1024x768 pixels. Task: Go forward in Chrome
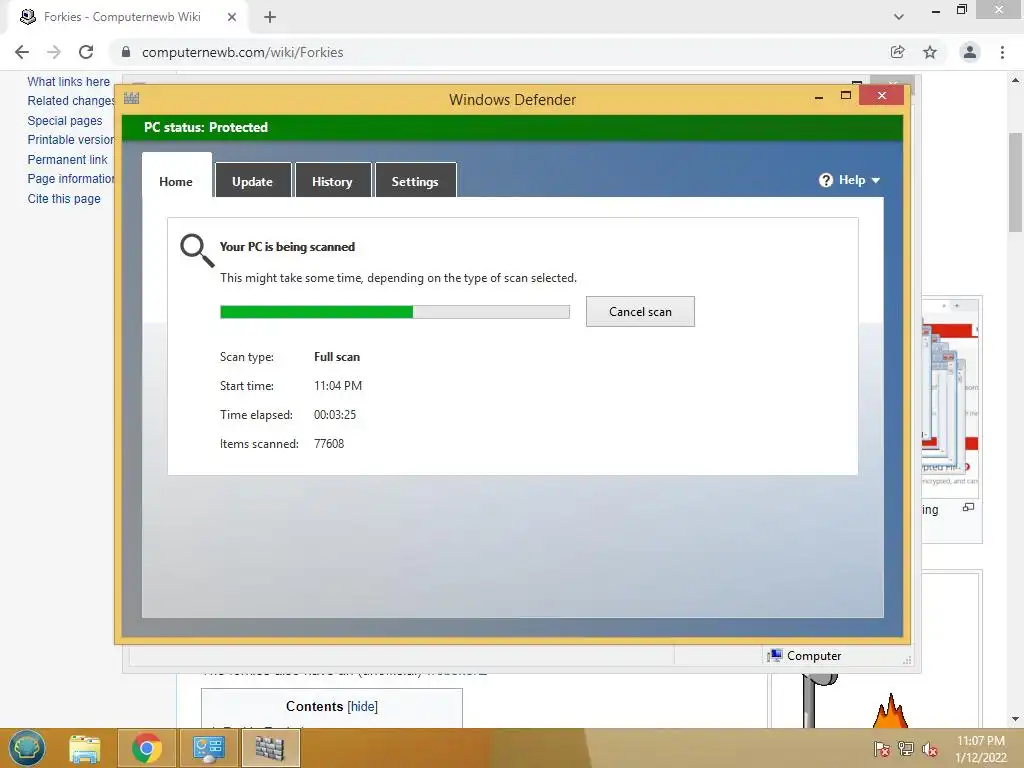(54, 52)
